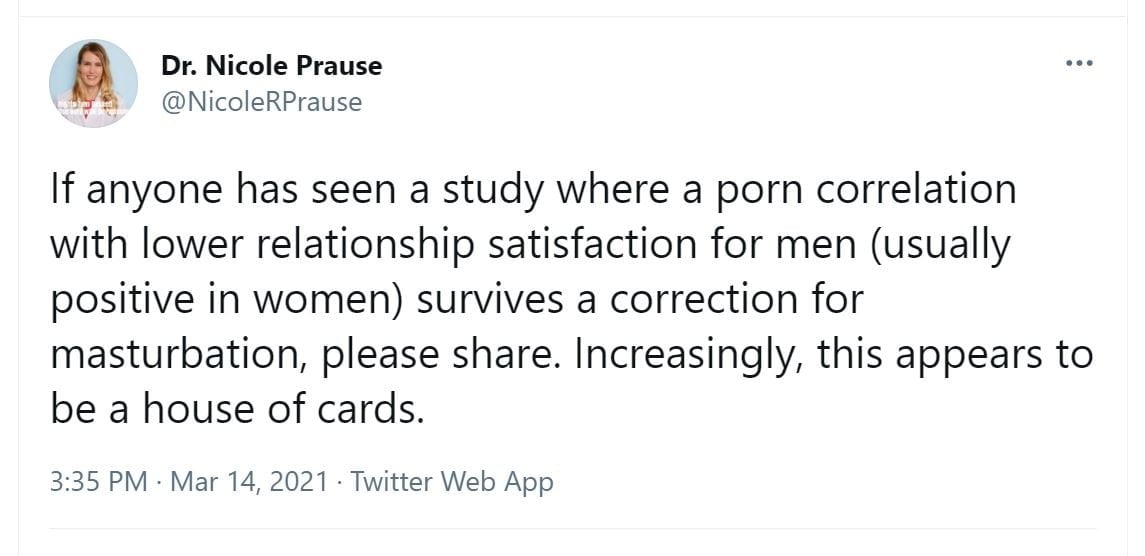The width and height of the screenshot is (1145, 556).
Task: Click the tweet line starting "If anyone has seen"
Action: pyautogui.click(x=532, y=190)
